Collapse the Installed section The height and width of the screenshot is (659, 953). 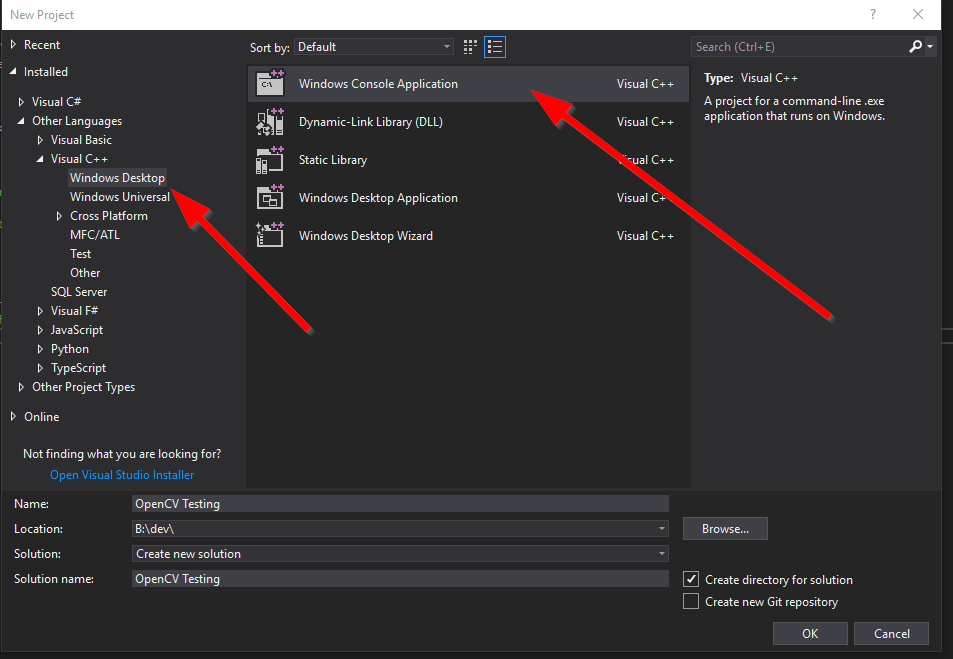click(x=13, y=71)
